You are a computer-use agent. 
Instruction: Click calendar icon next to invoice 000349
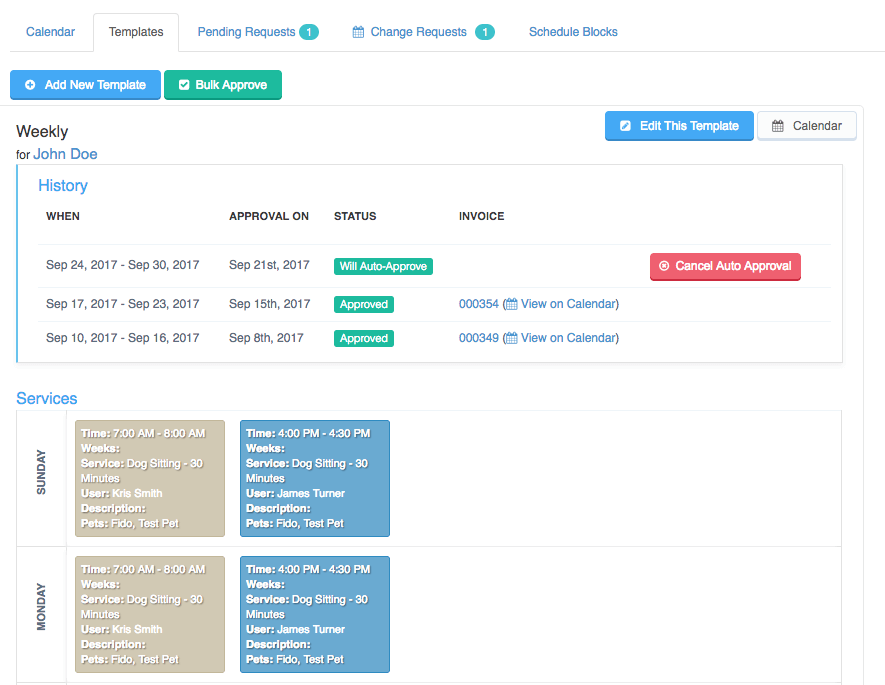click(x=511, y=338)
